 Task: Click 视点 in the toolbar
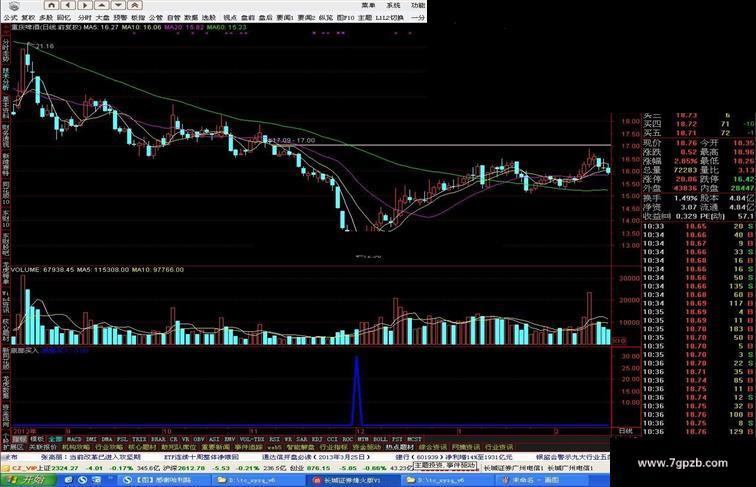(230, 18)
